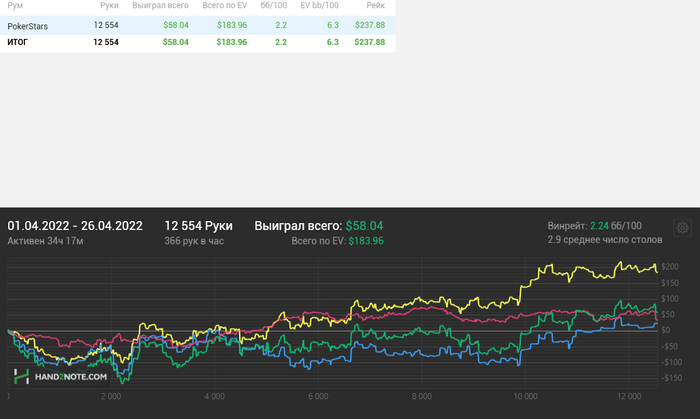The height and width of the screenshot is (419, 700).
Task: Sort table by Руки column header
Action: [109, 5]
